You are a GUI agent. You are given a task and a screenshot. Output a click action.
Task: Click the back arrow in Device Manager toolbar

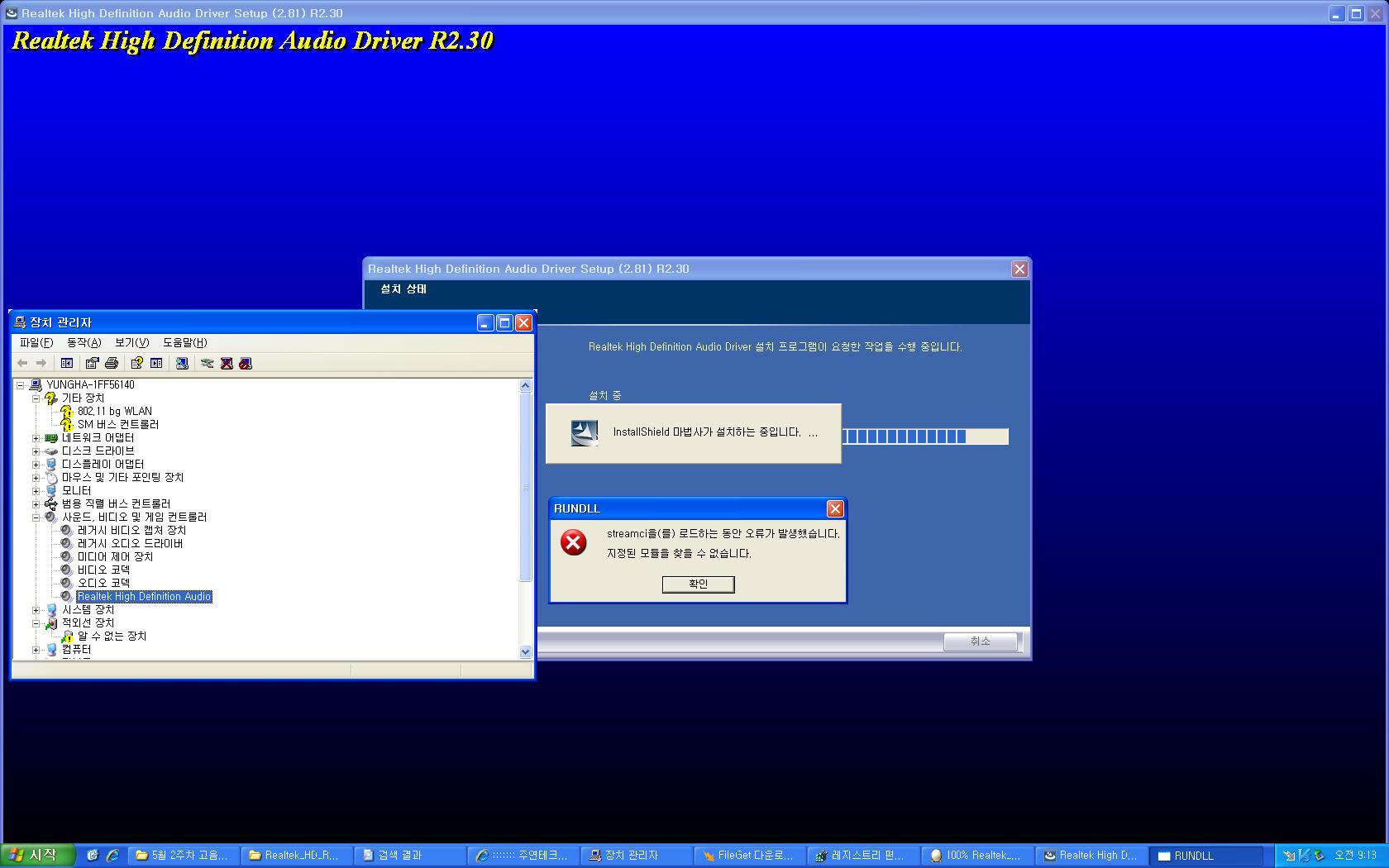click(22, 363)
